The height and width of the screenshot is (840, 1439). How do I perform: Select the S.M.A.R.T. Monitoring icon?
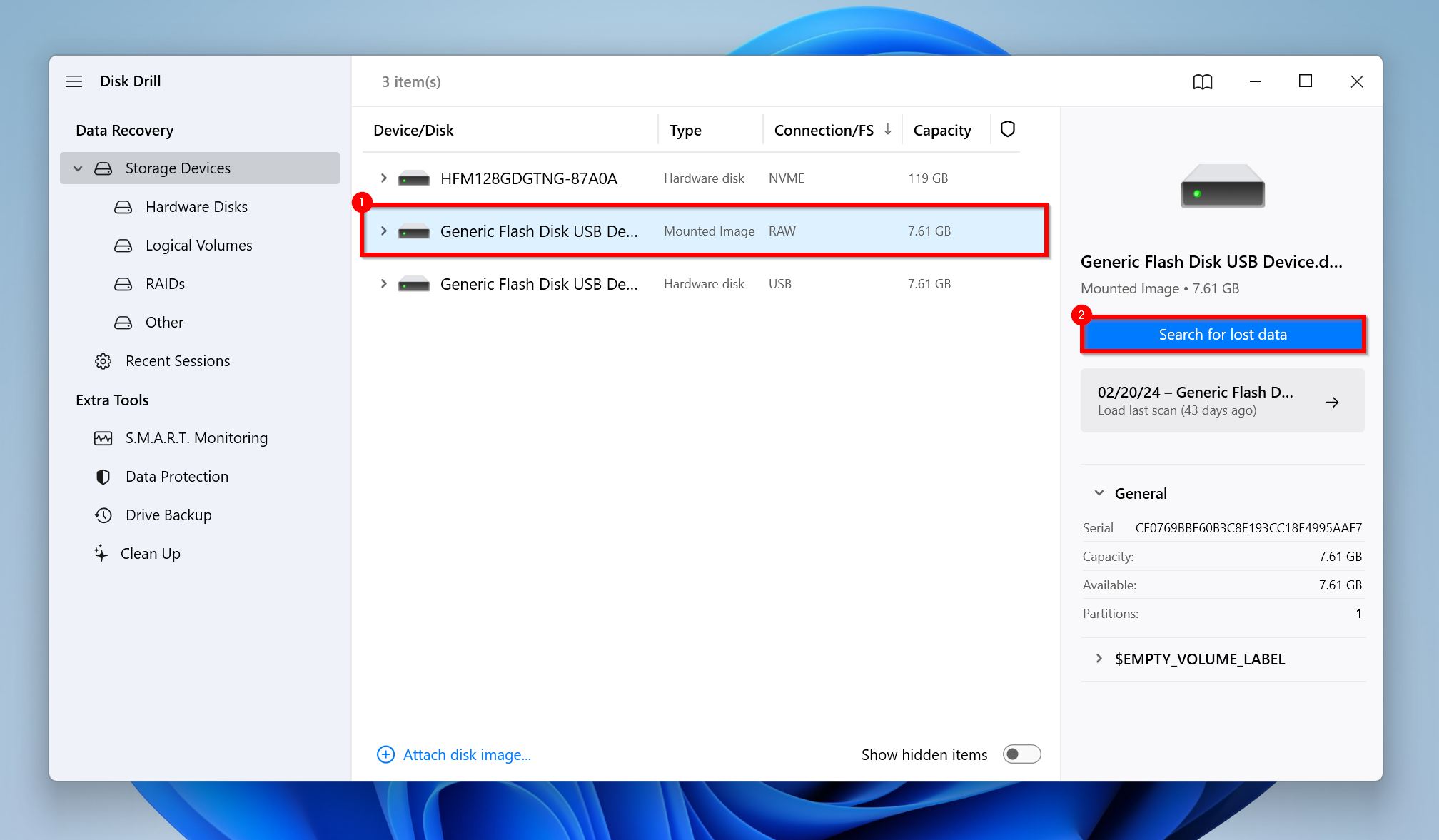pyautogui.click(x=101, y=437)
